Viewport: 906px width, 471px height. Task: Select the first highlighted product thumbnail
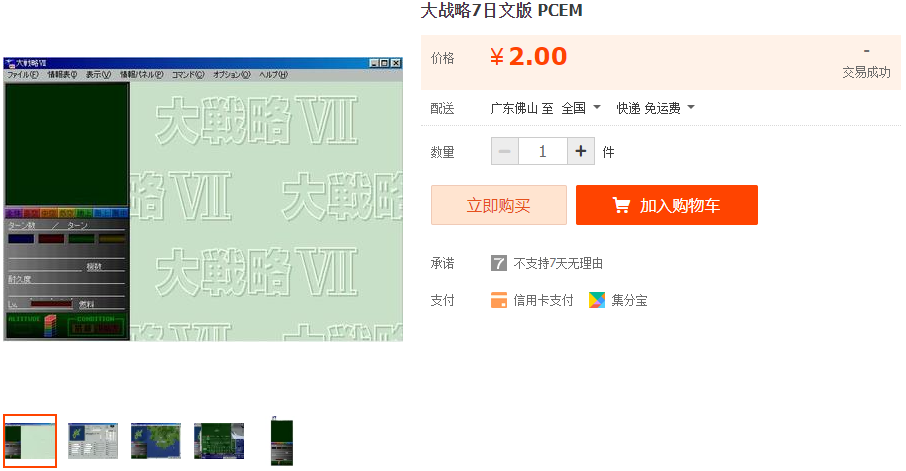(30, 441)
